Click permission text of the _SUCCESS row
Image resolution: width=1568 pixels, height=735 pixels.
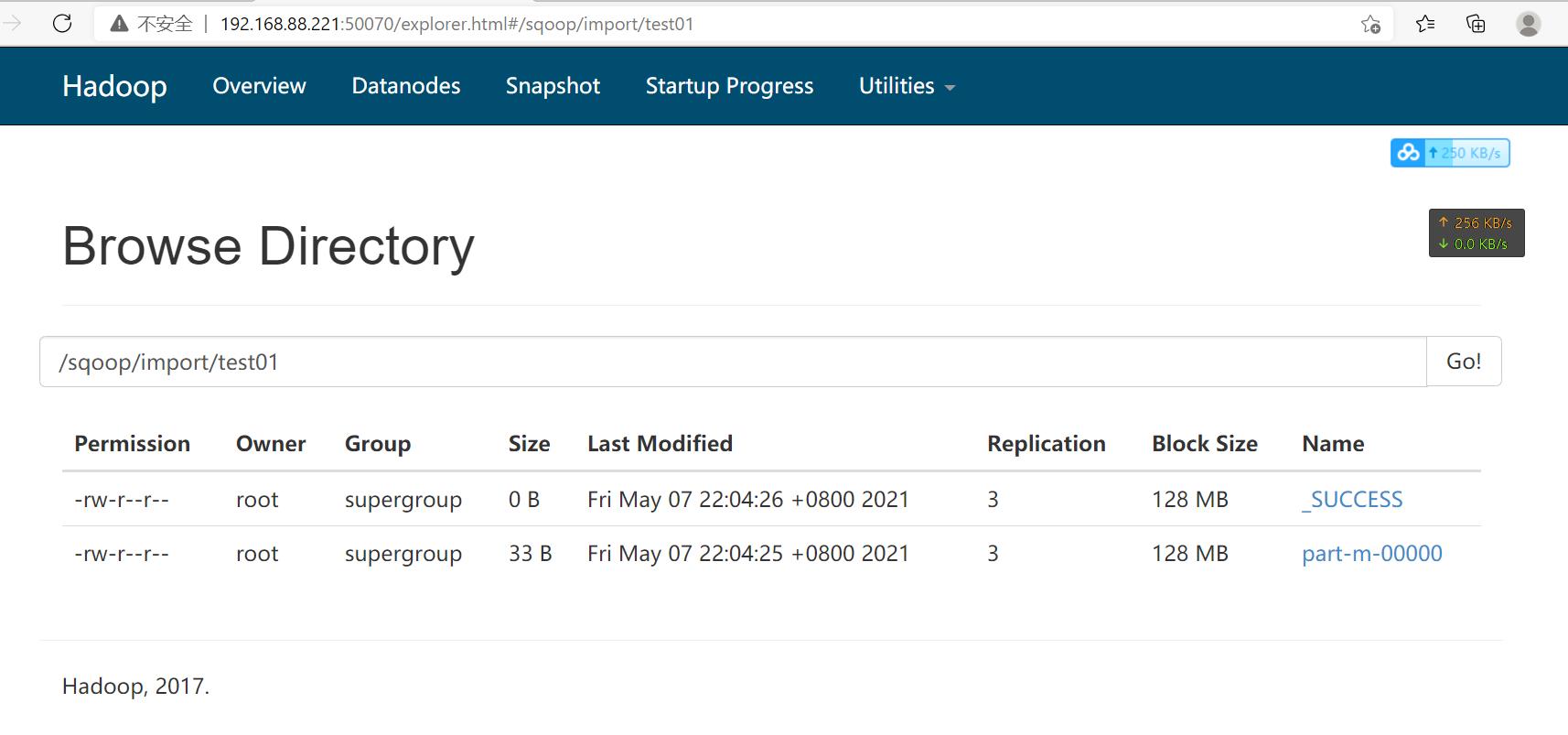tap(122, 500)
